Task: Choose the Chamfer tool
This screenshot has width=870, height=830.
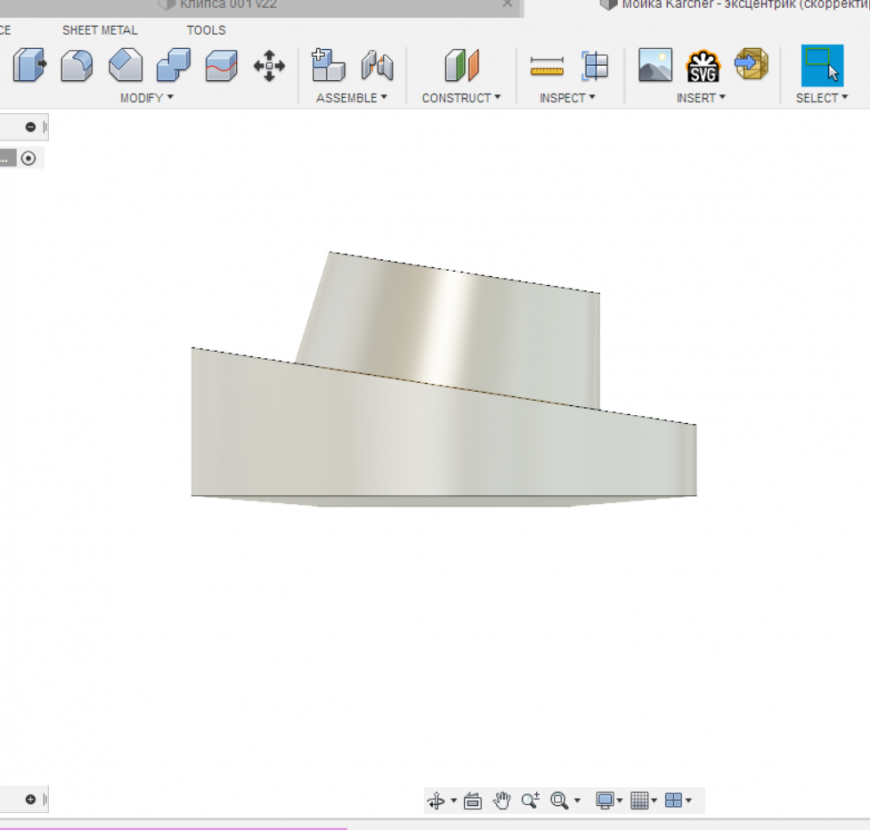Action: 125,66
